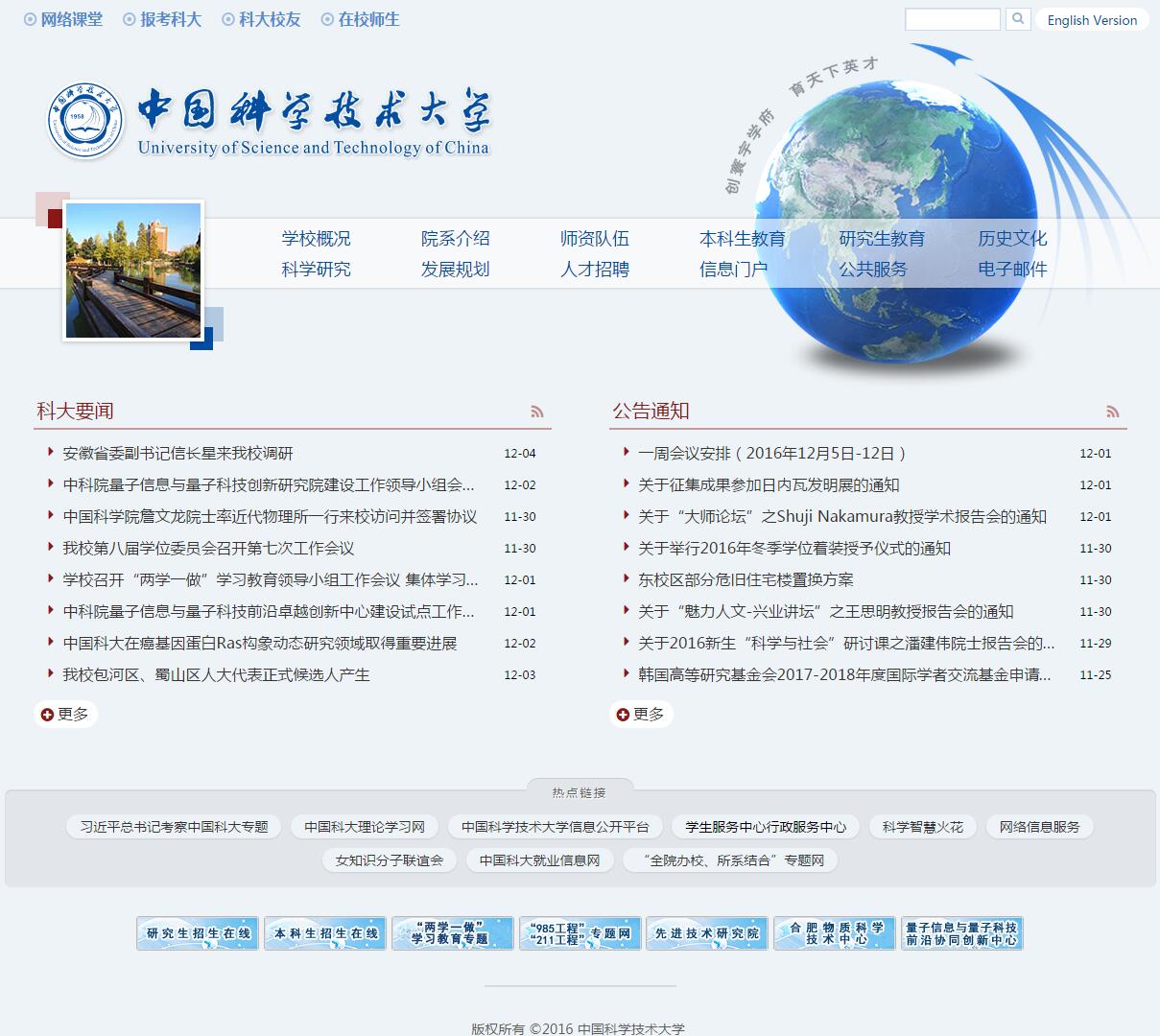Open news 中科院量子信息与量子科技前沿卓越创新中心建设试点工作
The height and width of the screenshot is (1036, 1160).
pos(269,611)
